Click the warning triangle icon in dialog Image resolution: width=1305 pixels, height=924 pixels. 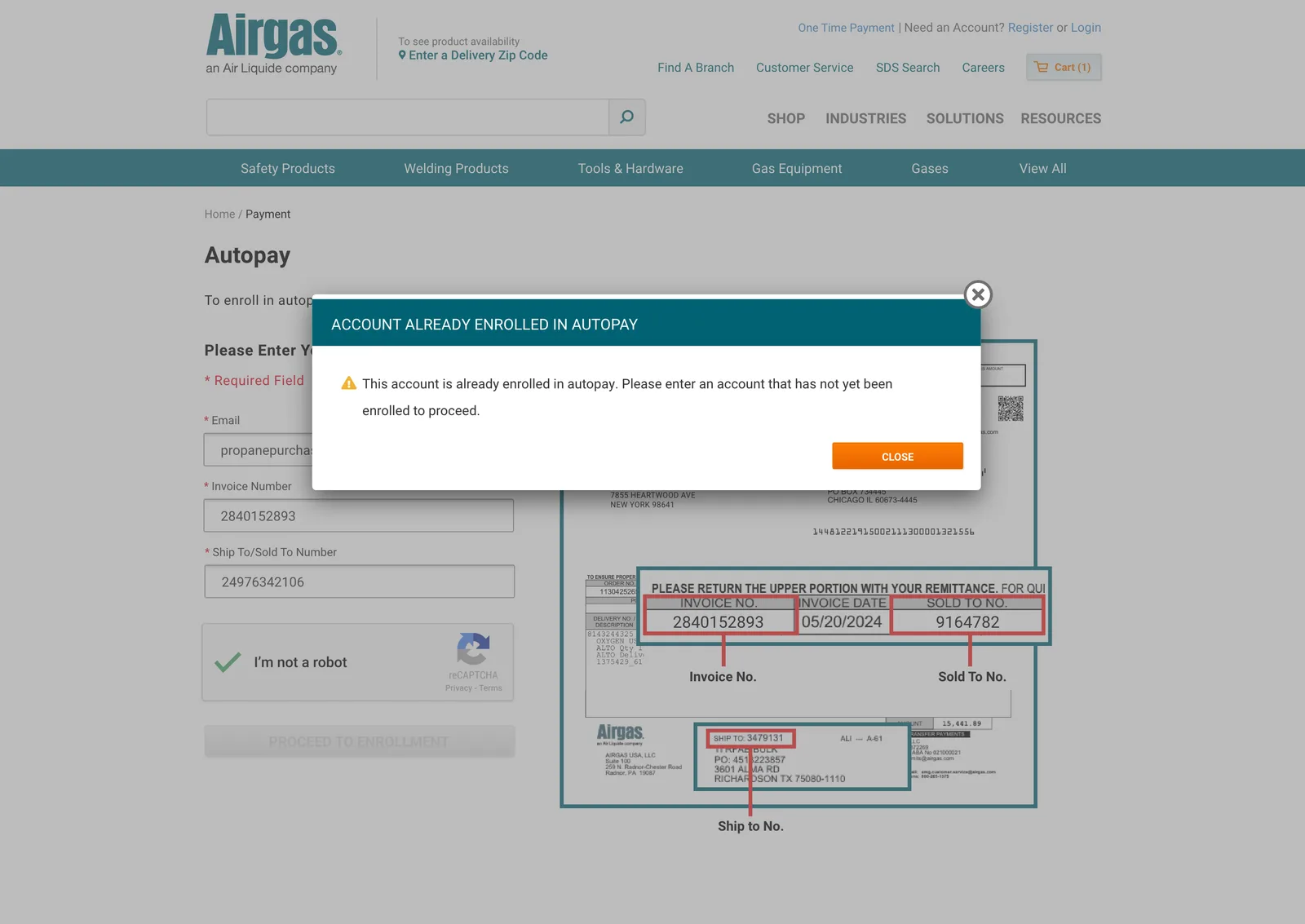[348, 383]
